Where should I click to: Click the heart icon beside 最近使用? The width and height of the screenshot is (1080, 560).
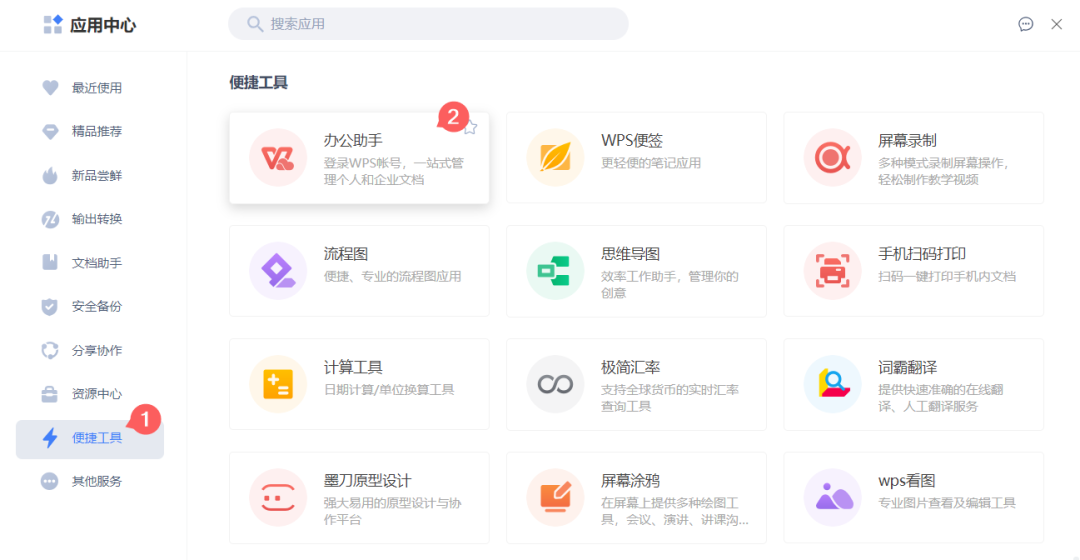pyautogui.click(x=50, y=87)
